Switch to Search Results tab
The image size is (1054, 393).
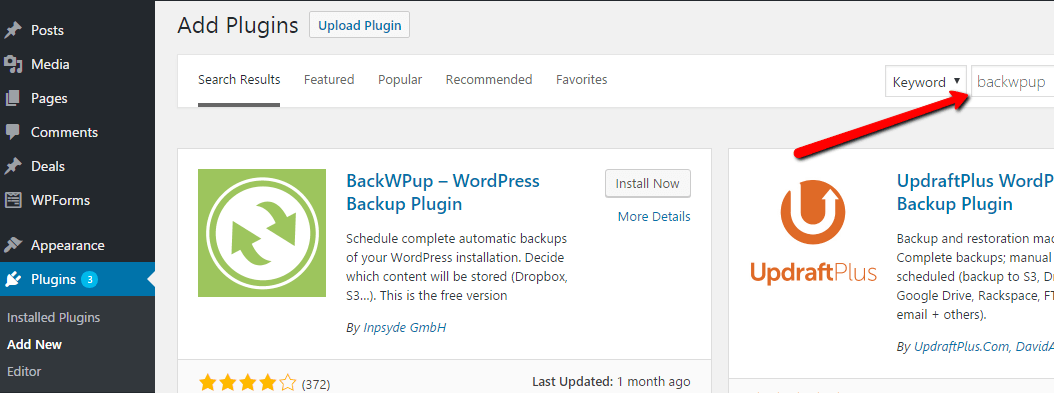pos(239,80)
